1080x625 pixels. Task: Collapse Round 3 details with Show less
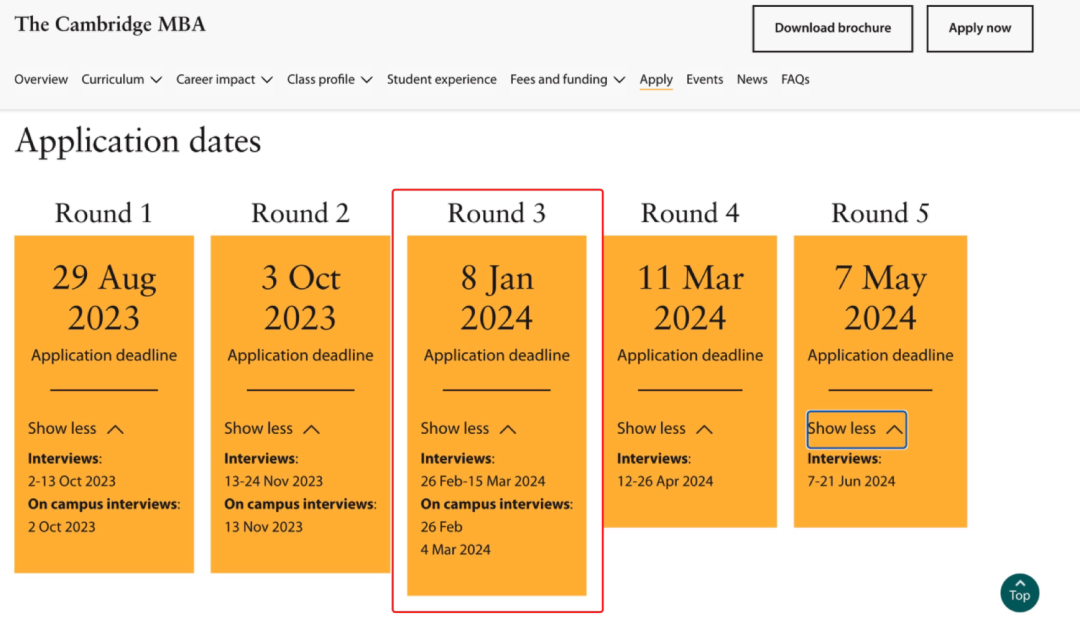pyautogui.click(x=468, y=428)
